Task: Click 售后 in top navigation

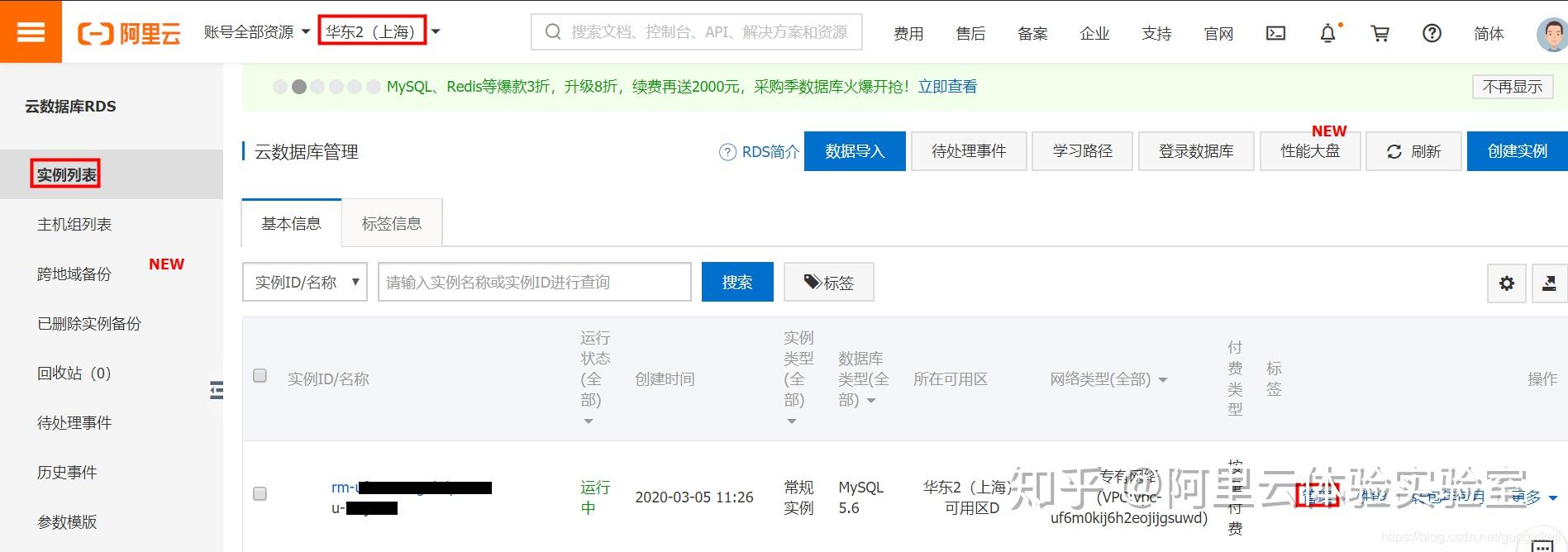Action: coord(970,33)
